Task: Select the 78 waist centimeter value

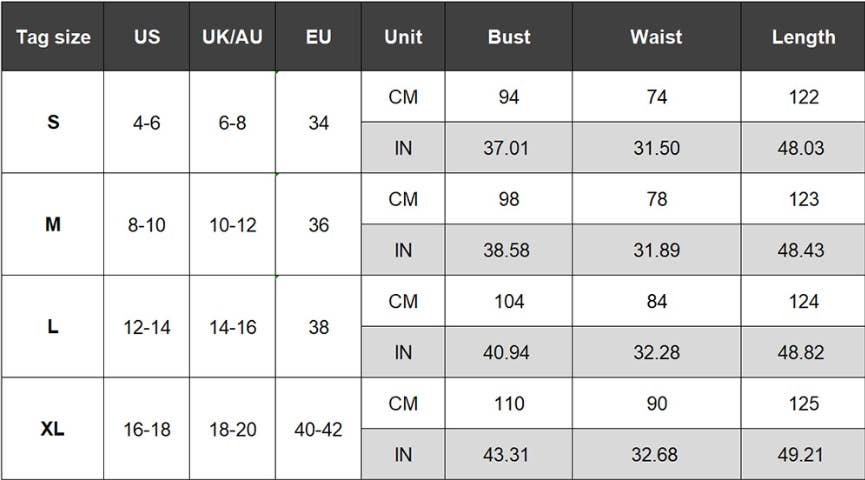Action: [x=656, y=199]
